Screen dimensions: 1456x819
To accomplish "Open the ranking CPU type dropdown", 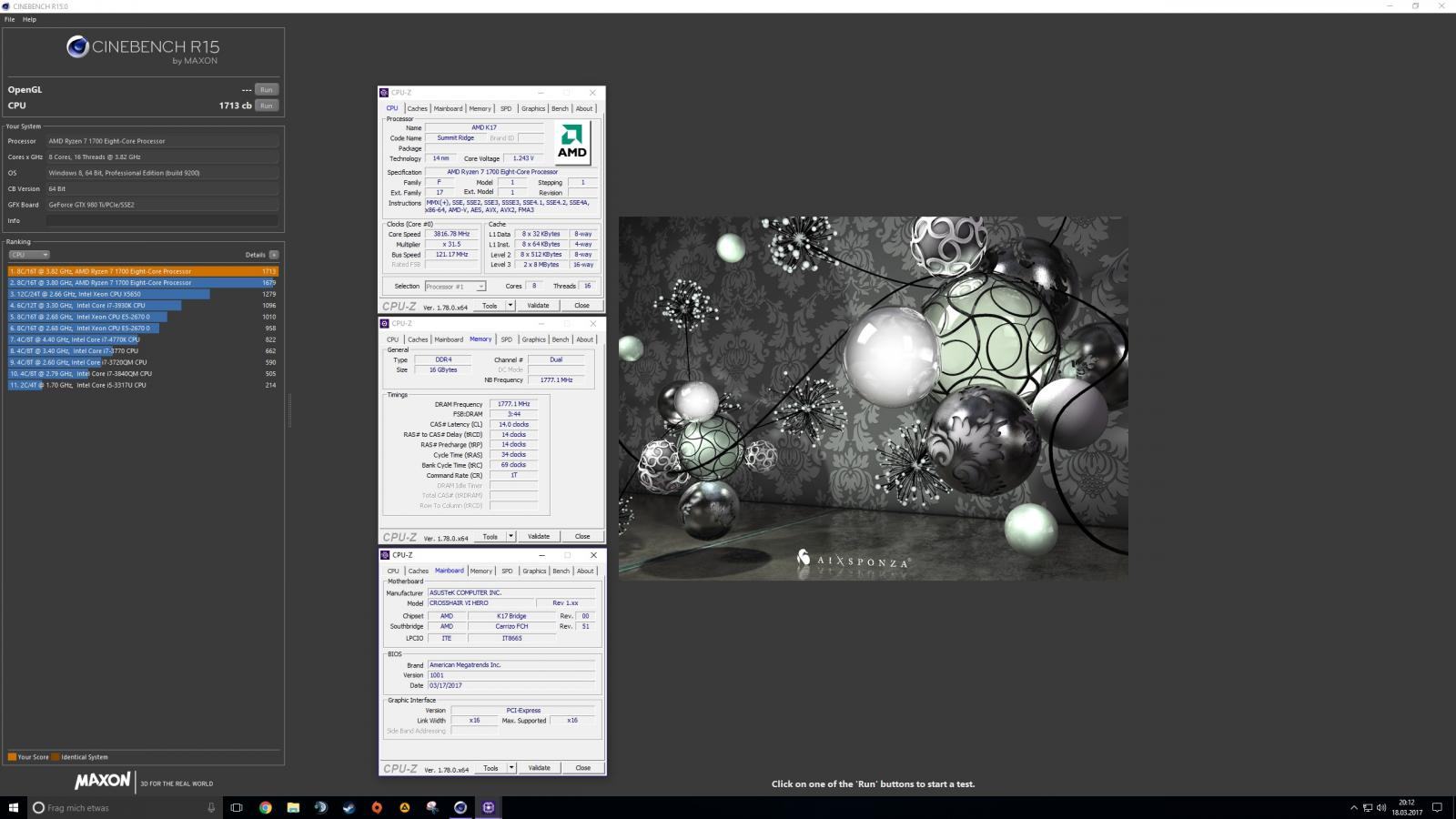I will (x=29, y=255).
